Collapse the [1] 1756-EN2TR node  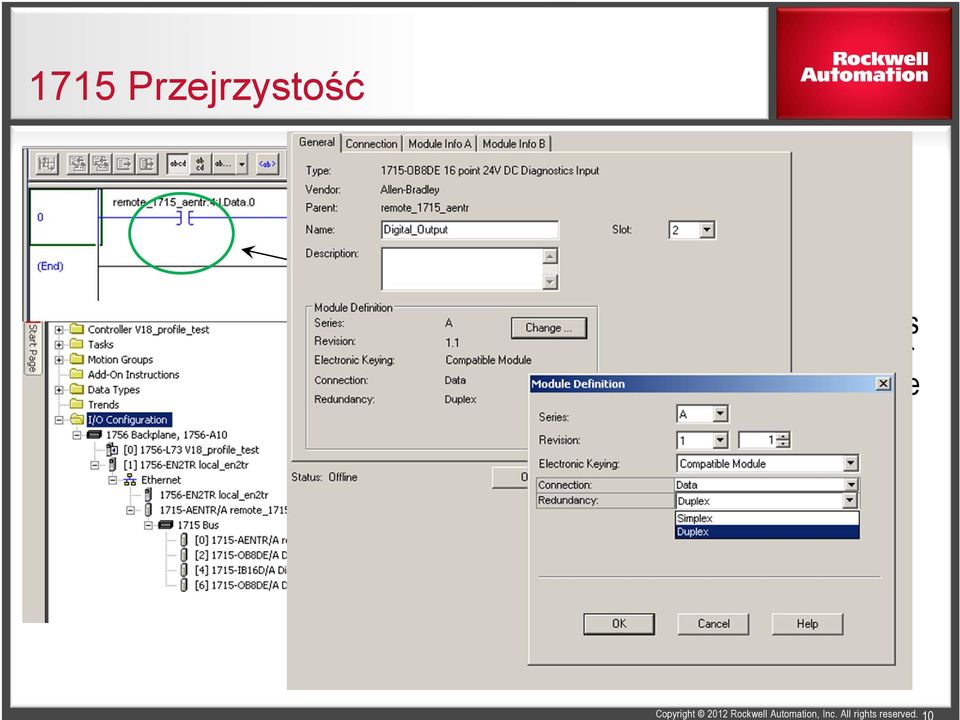(95, 465)
